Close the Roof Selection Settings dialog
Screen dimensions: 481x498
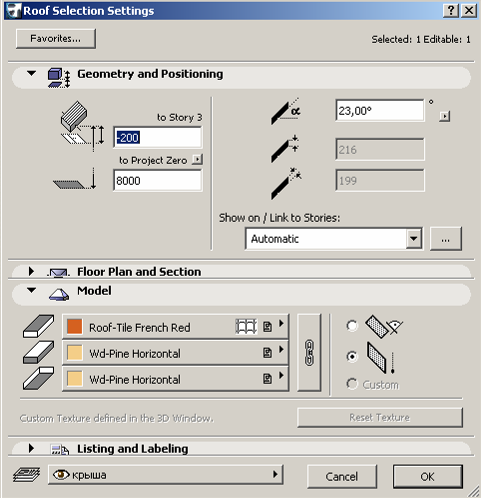[x=469, y=11]
